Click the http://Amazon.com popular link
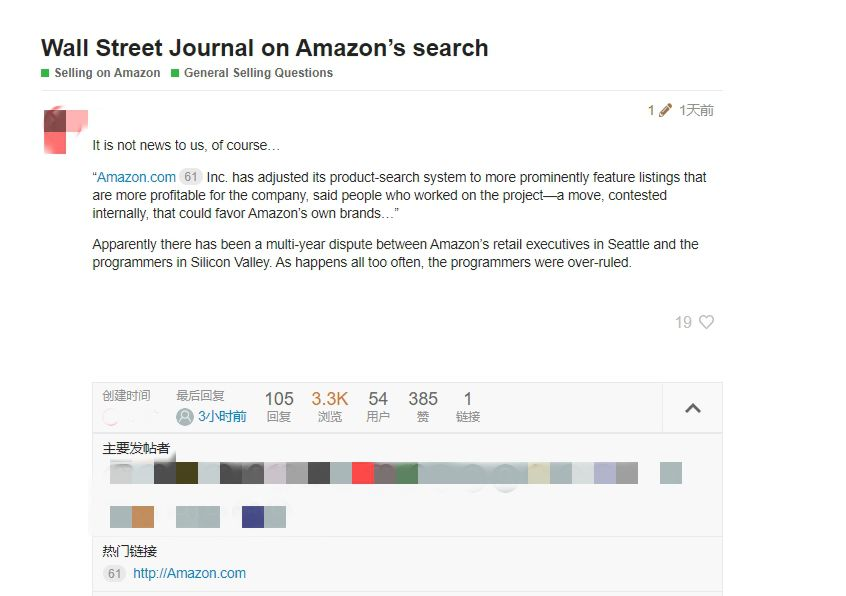This screenshot has height=596, width=846. point(189,573)
